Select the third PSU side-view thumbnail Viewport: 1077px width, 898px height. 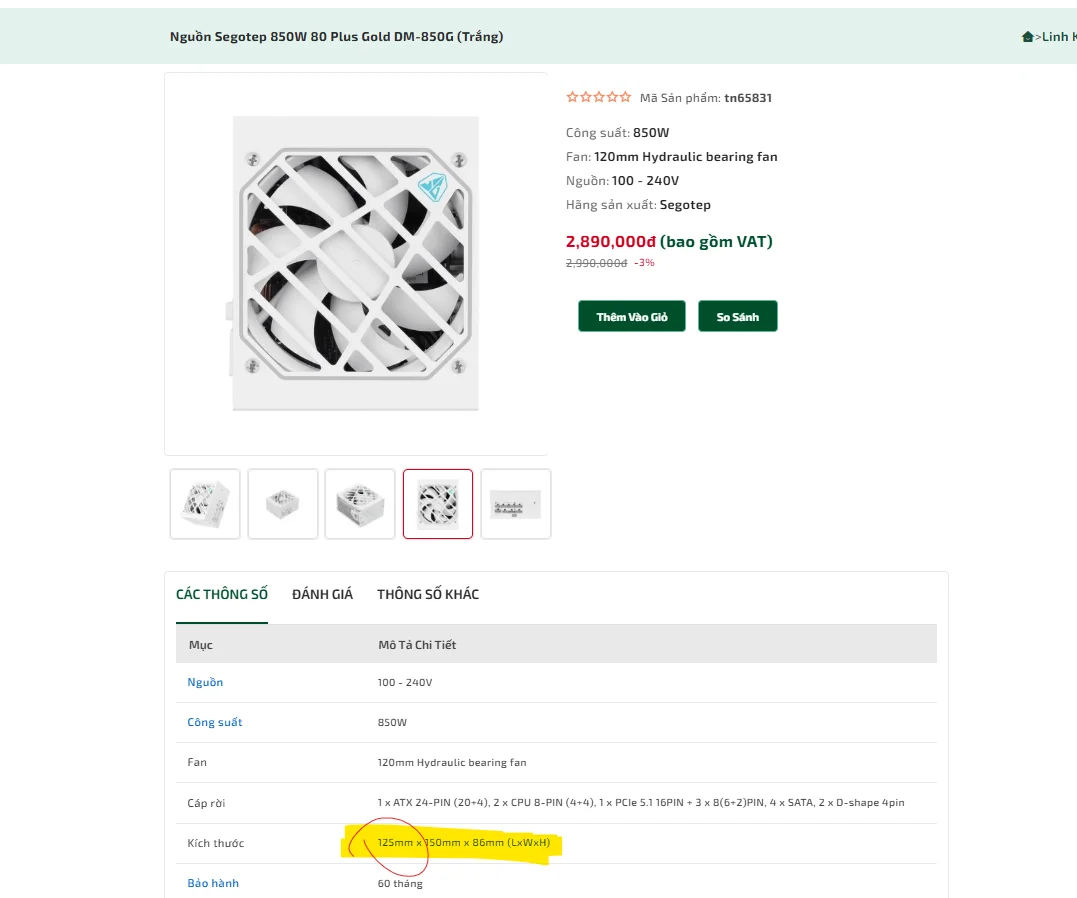click(360, 504)
